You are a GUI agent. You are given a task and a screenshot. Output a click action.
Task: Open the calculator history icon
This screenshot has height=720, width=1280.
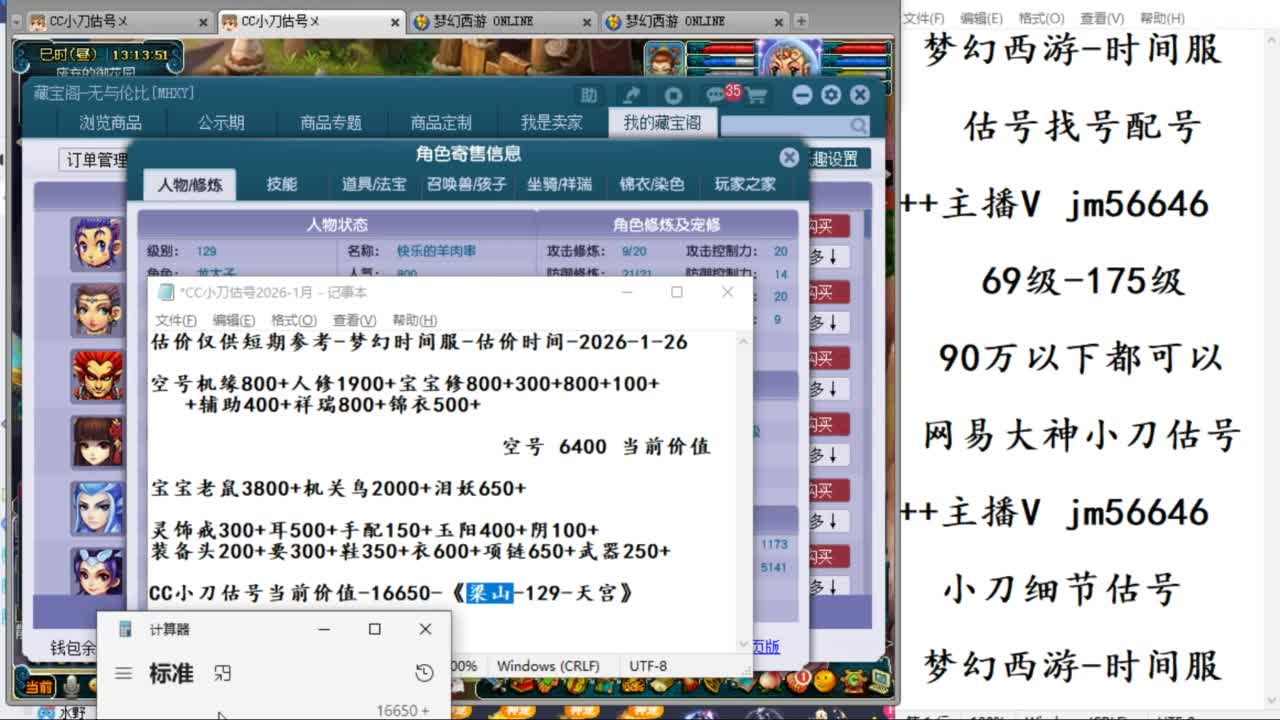click(424, 674)
